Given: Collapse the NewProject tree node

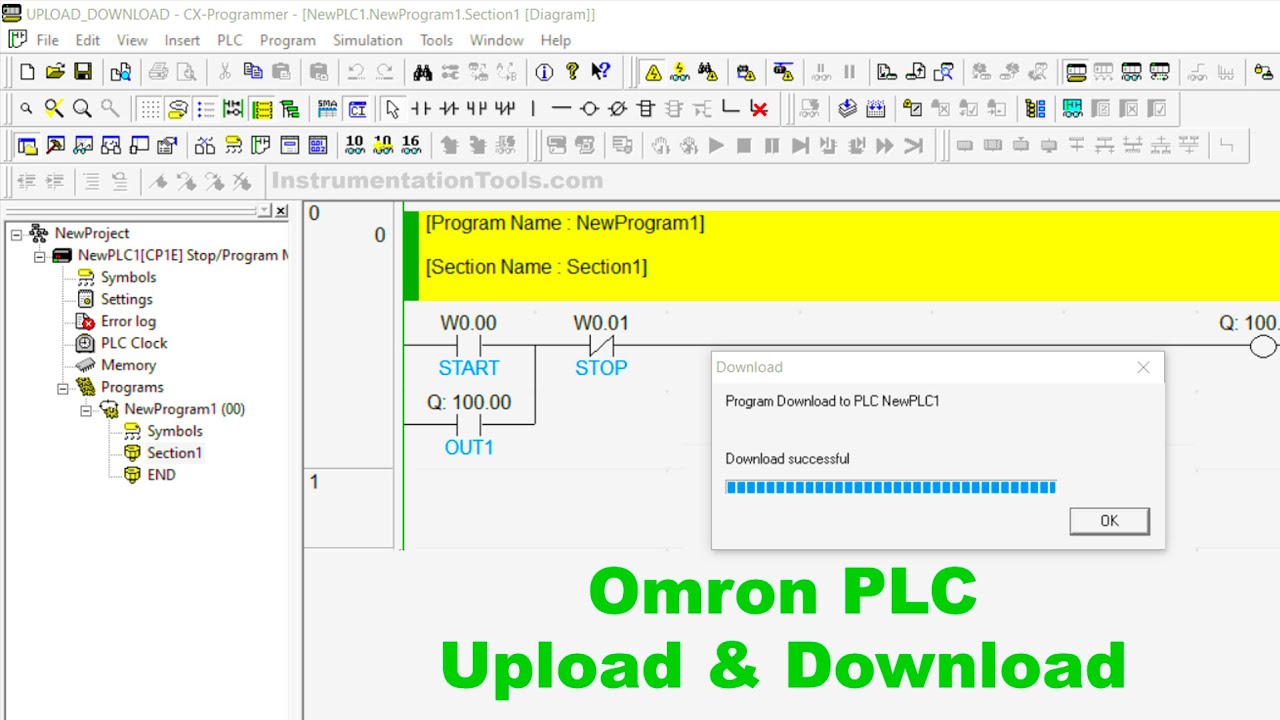Looking at the screenshot, I should (17, 233).
